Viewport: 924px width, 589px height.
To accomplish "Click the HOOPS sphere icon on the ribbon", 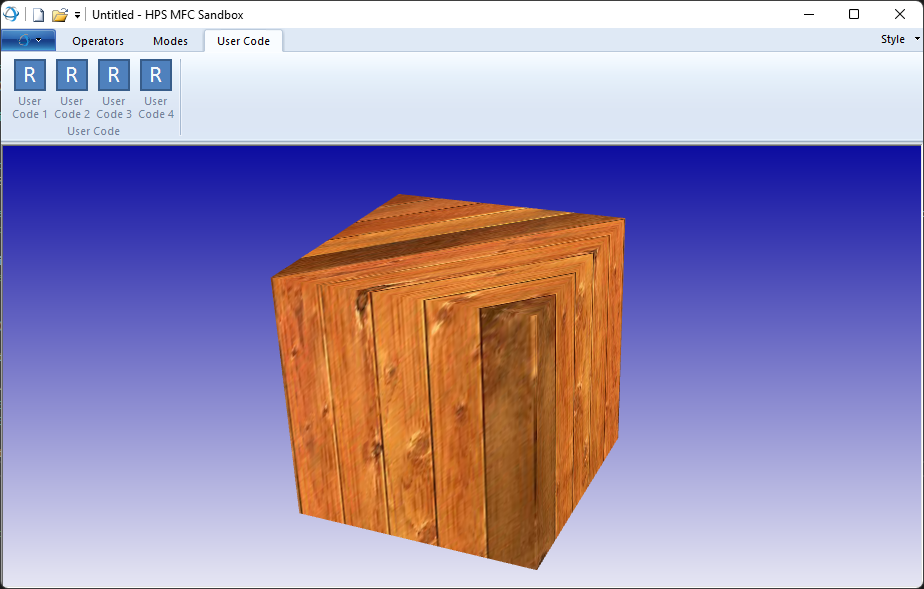I will point(22,40).
